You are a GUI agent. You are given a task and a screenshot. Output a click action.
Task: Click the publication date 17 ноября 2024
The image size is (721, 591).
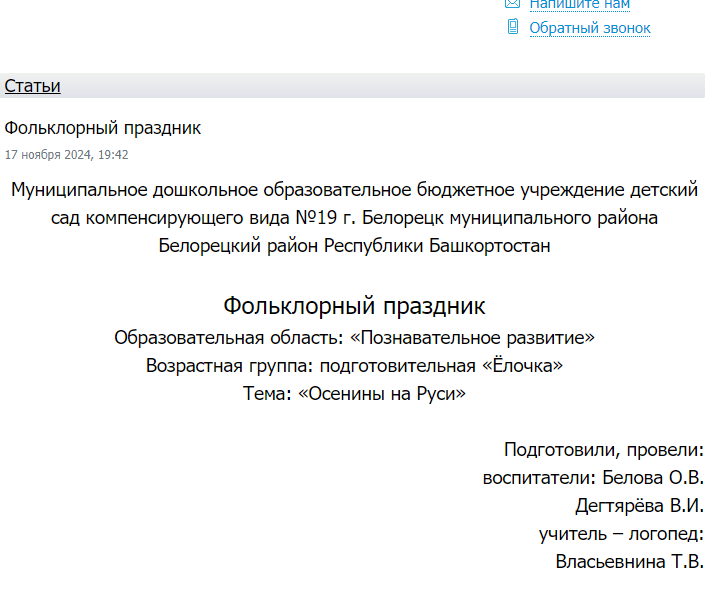coord(66,155)
